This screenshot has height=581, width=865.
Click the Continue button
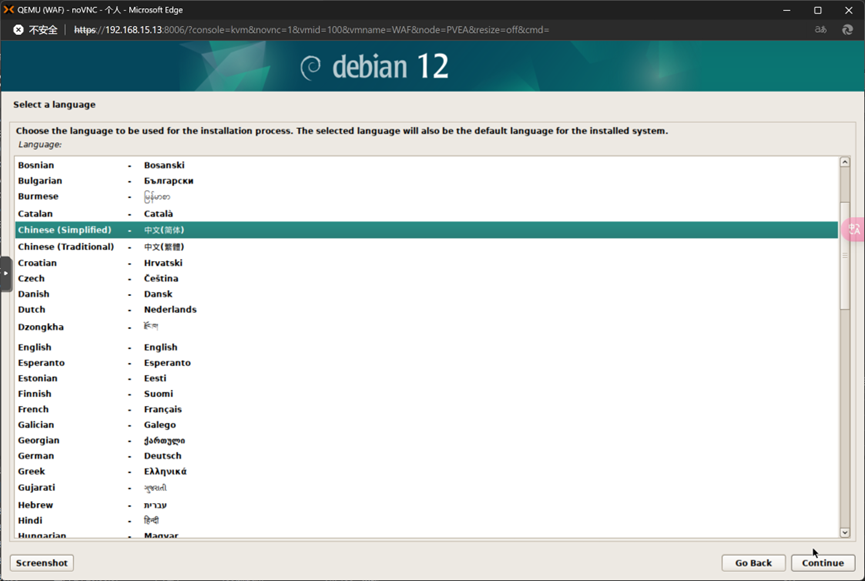coord(823,563)
